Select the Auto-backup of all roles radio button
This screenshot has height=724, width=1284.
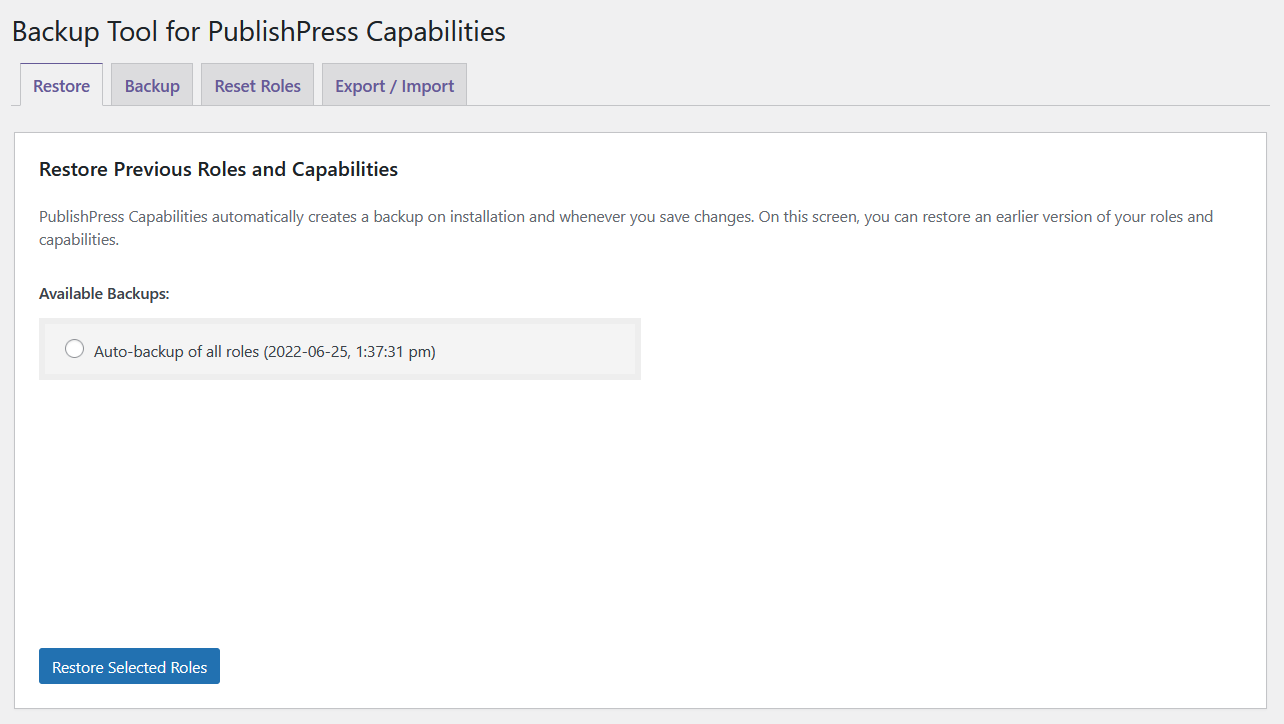tap(74, 349)
